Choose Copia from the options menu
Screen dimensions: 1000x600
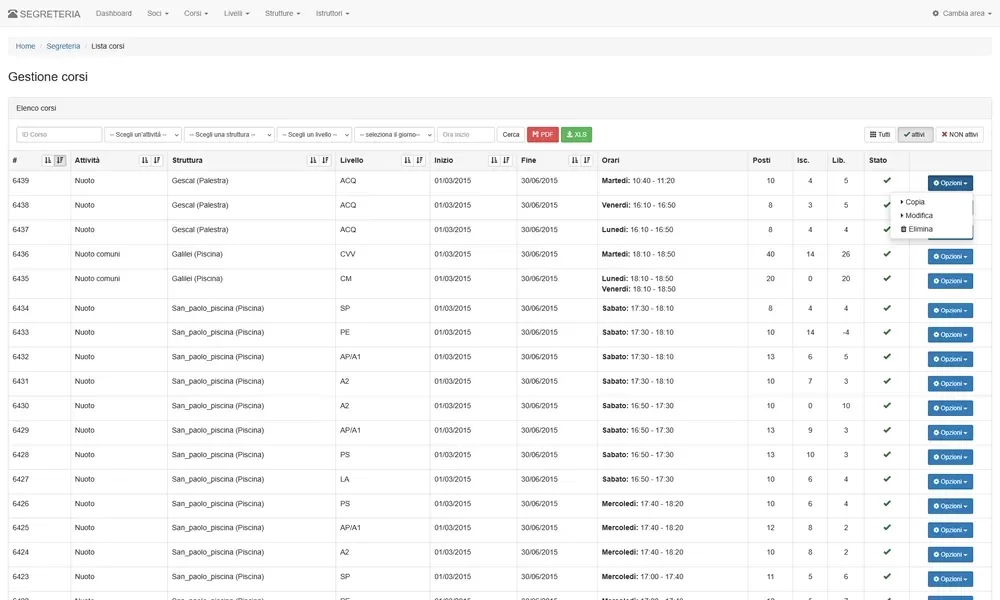(913, 202)
